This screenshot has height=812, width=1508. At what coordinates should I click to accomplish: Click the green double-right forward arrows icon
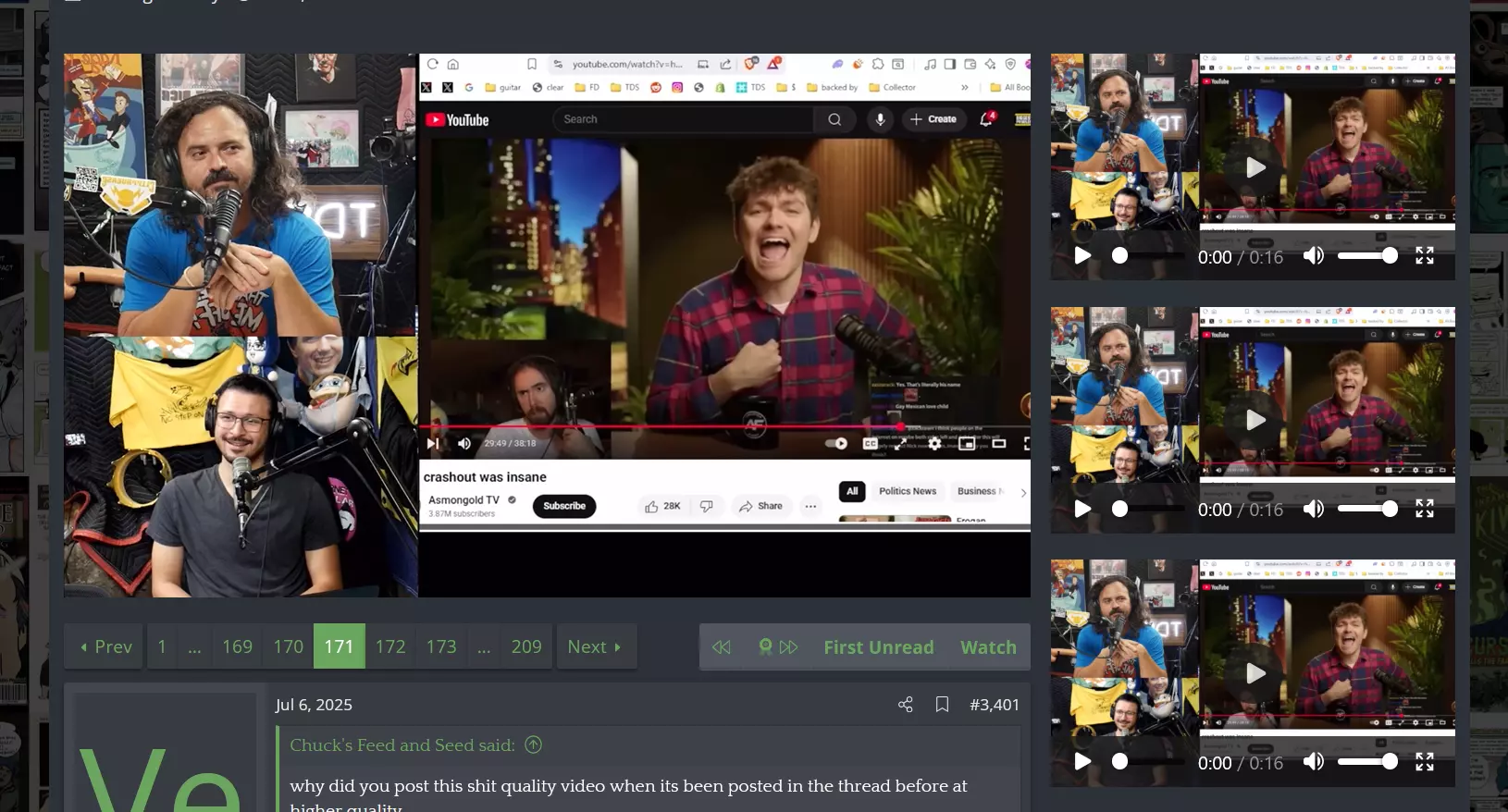tap(788, 647)
